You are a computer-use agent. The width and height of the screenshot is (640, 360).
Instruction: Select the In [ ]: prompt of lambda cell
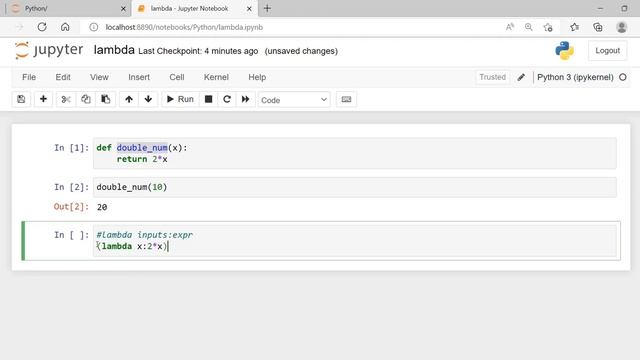pos(71,235)
